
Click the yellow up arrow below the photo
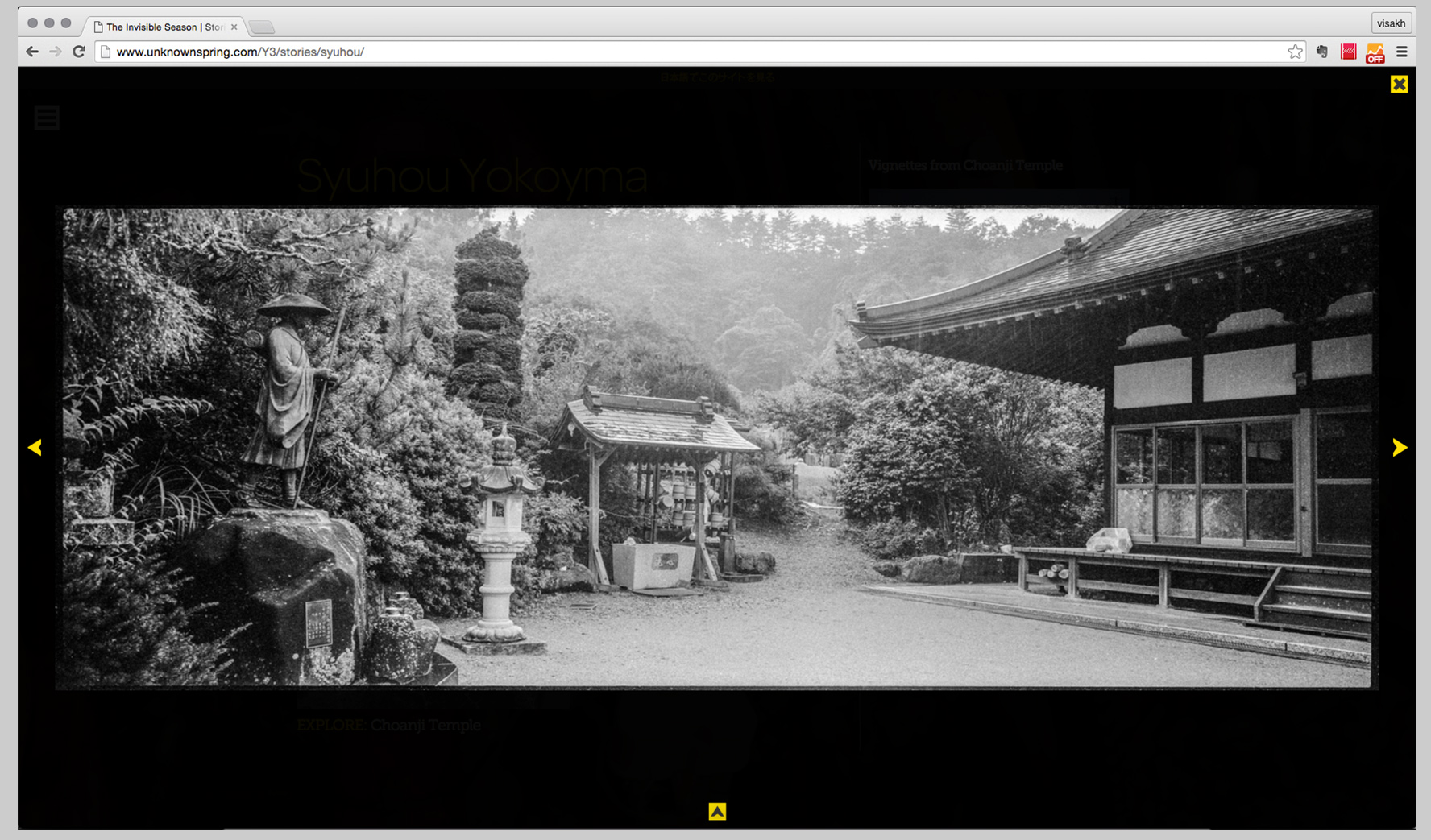click(x=717, y=811)
